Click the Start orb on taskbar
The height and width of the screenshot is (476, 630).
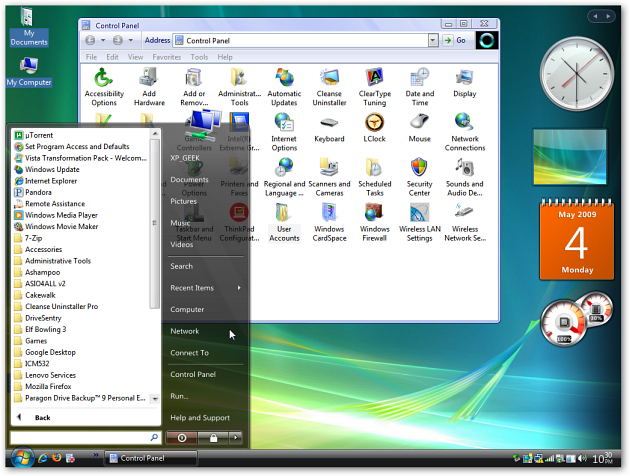coord(22,458)
